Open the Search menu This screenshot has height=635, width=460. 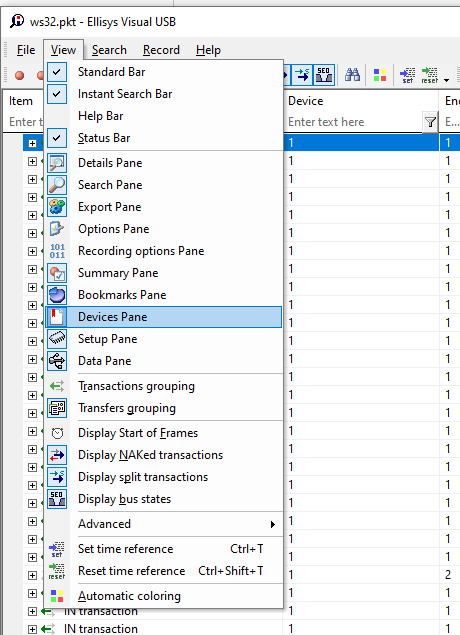click(109, 50)
